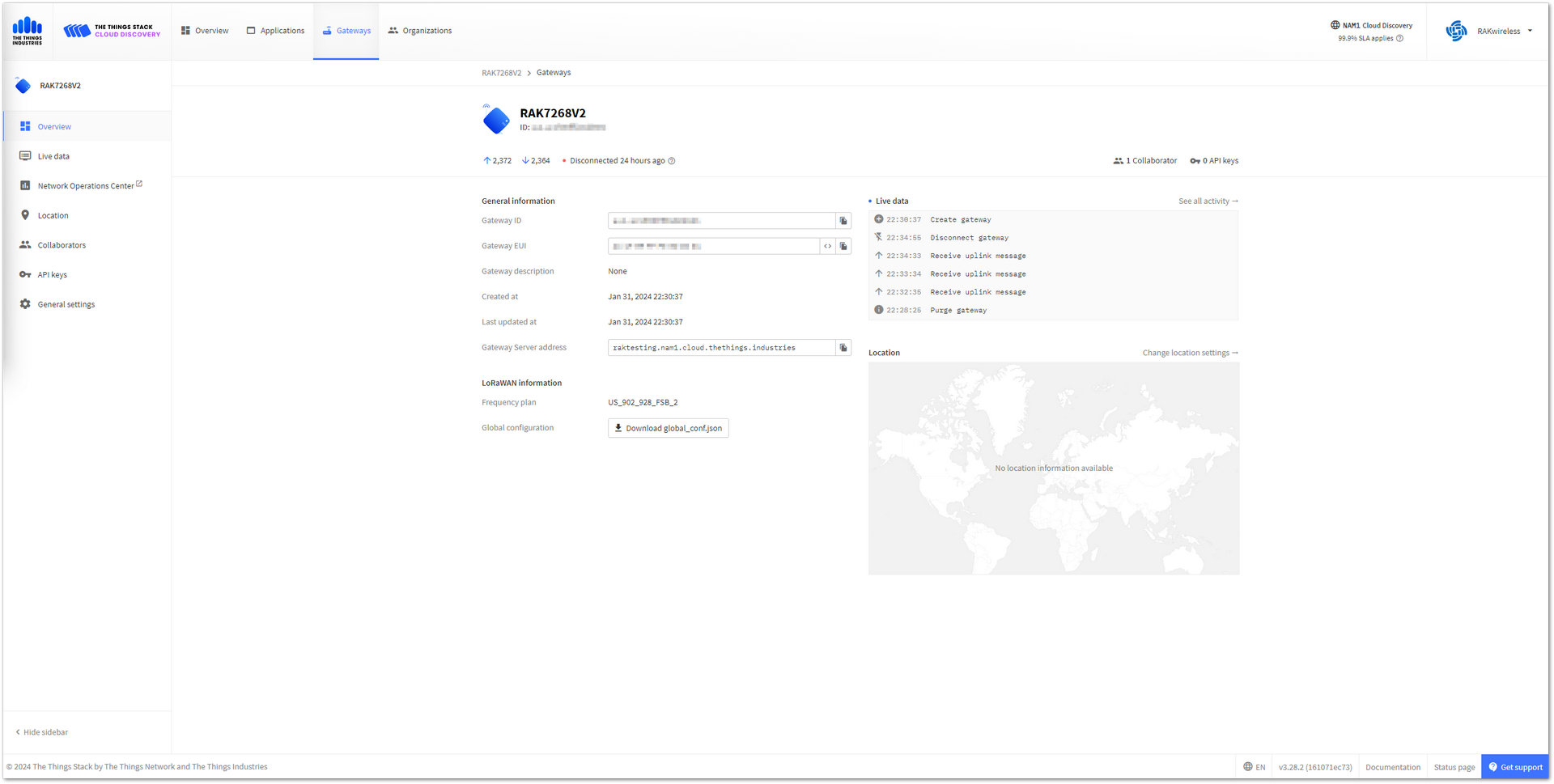
Task: Click the Disconnected status help icon
Action: click(x=672, y=161)
